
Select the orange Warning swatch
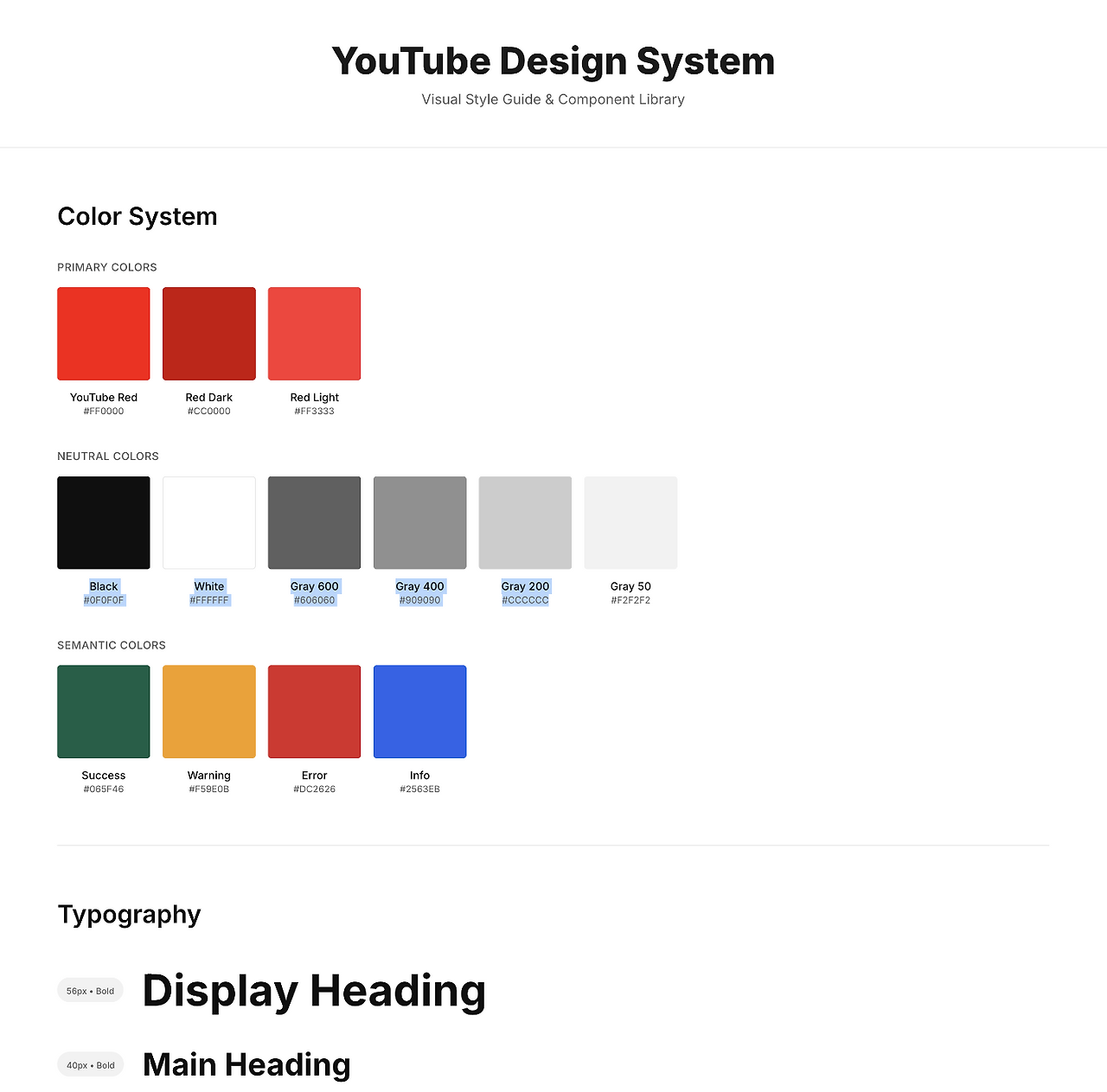209,712
